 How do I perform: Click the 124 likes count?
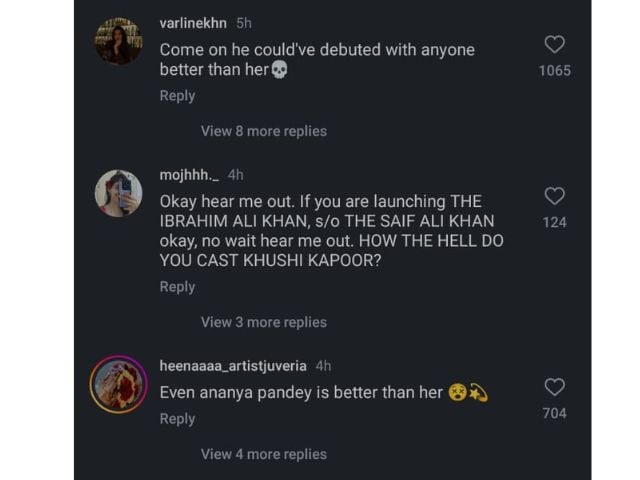click(554, 222)
